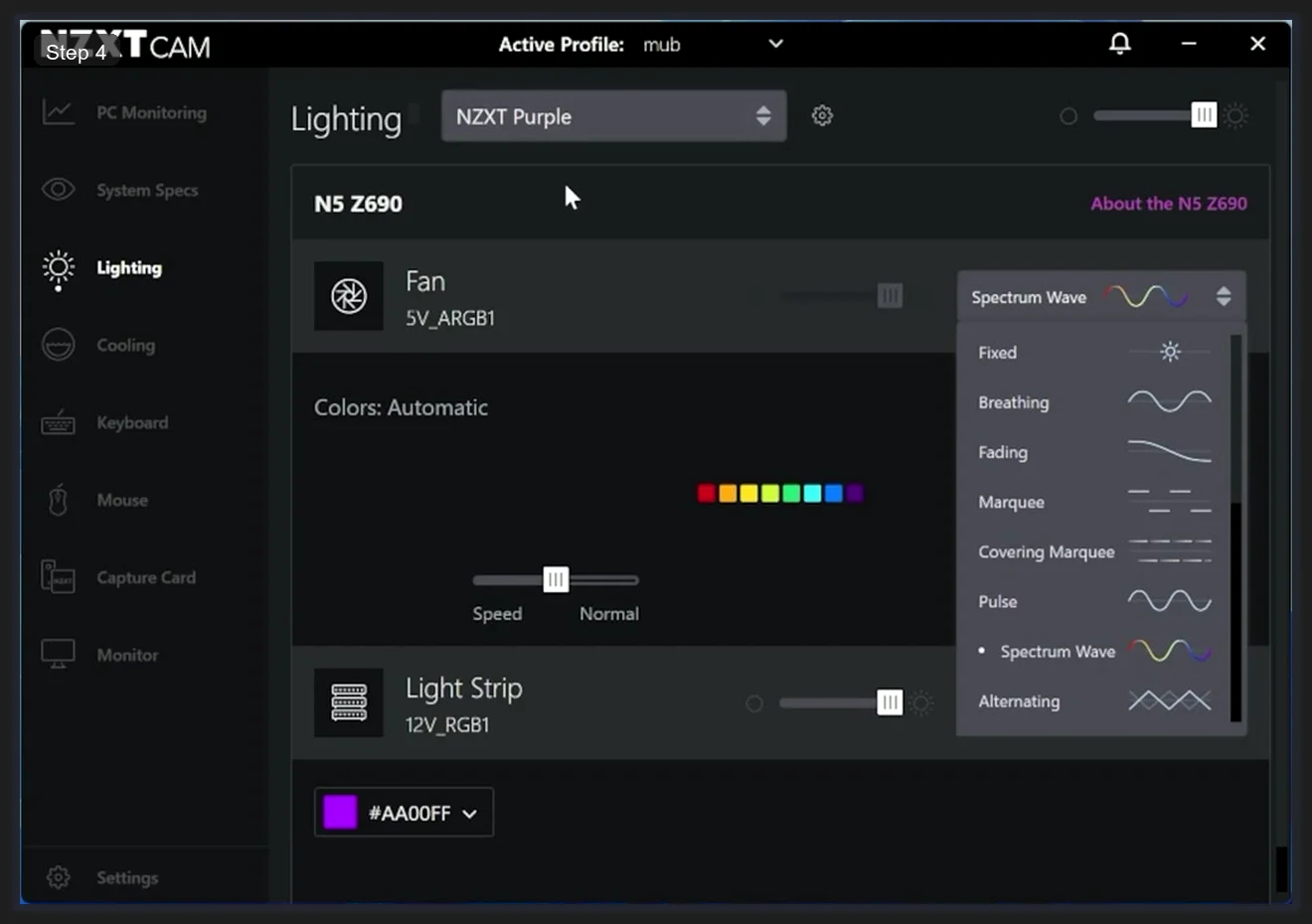The width and height of the screenshot is (1312, 924).
Task: Open the #AA00FF color dropdown
Action: pyautogui.click(x=403, y=812)
